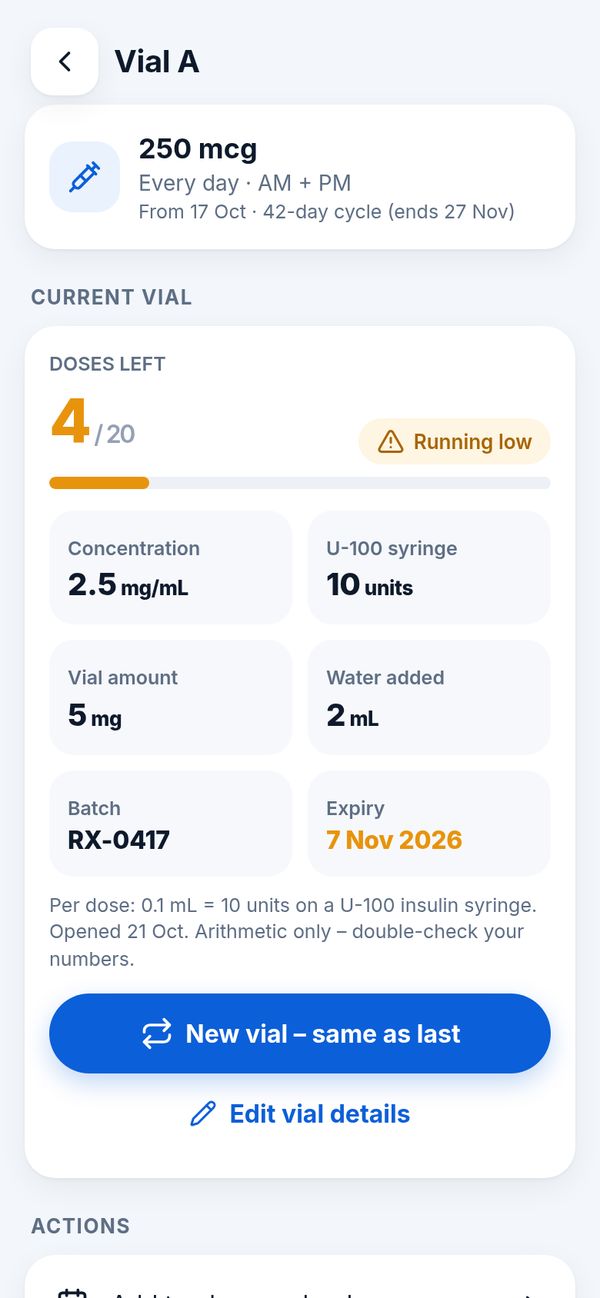Image resolution: width=600 pixels, height=1298 pixels.
Task: Select the U-100 syringe 10 units tile
Action: [429, 567]
